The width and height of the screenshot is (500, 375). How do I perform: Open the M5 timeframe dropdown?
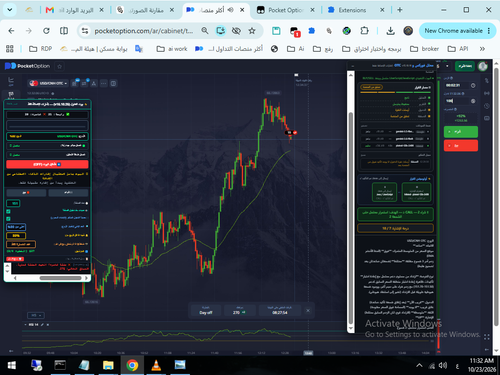pos(36,315)
